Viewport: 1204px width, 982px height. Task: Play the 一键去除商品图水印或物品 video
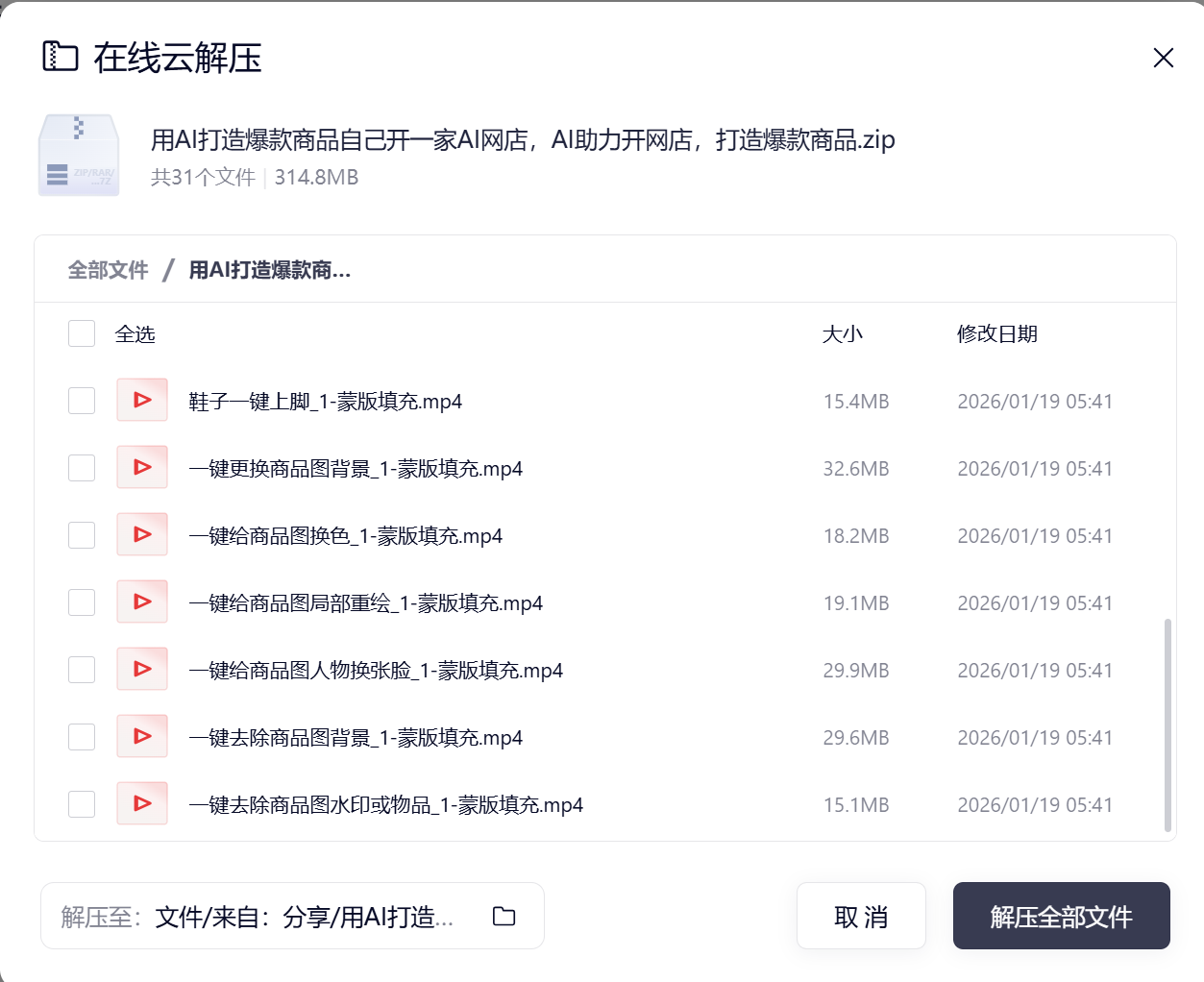141,804
